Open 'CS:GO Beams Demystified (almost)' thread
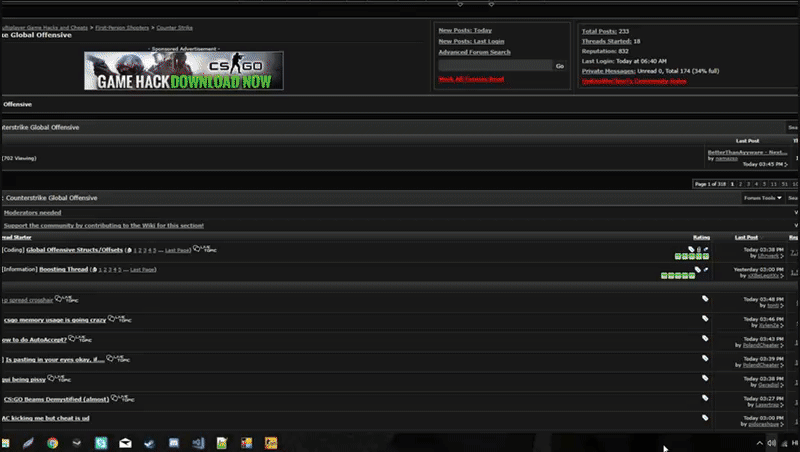800x452 pixels. point(56,399)
